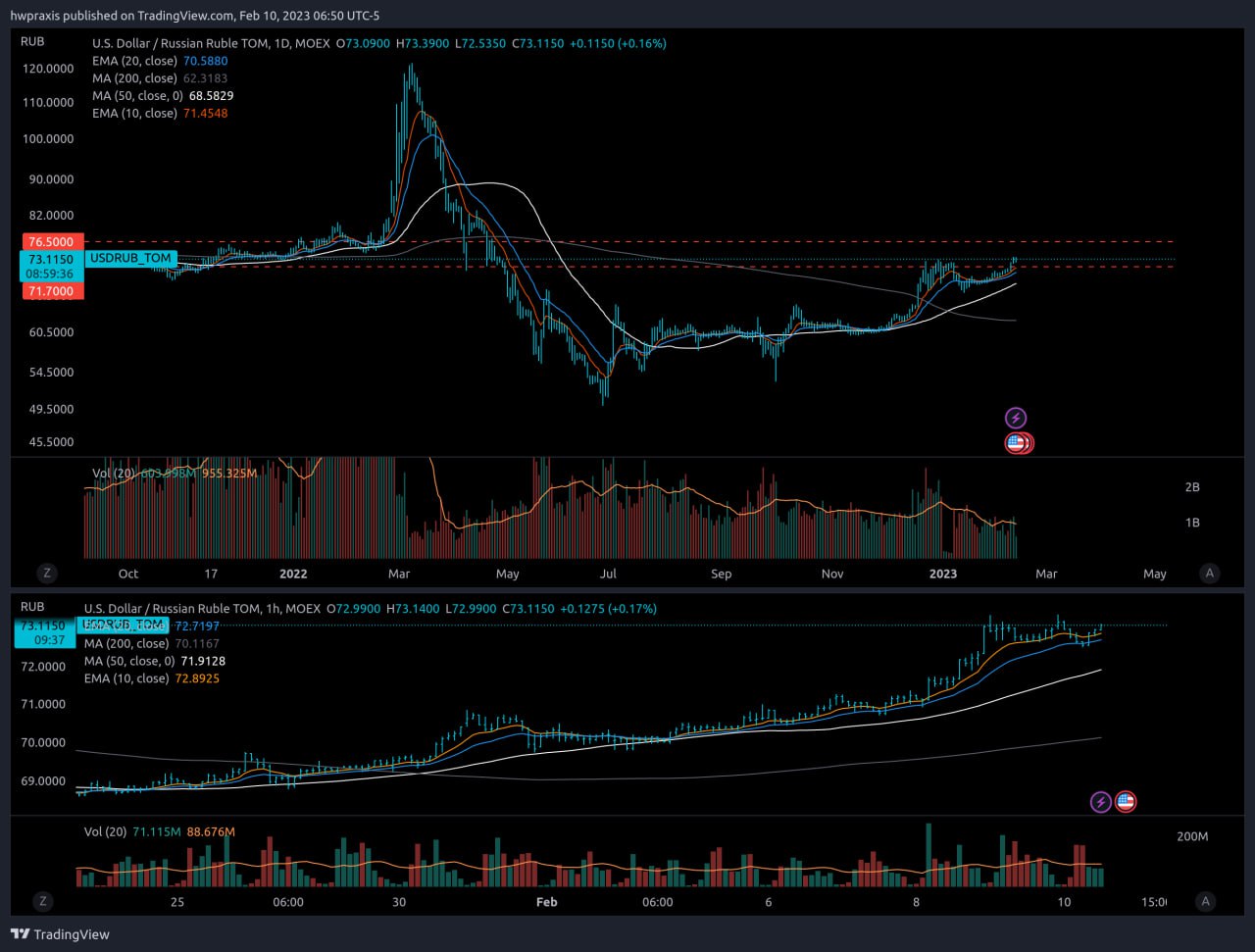Select MA (50, close, 0) 68.5829 indicator legend
The width and height of the screenshot is (1255, 952).
[163, 96]
